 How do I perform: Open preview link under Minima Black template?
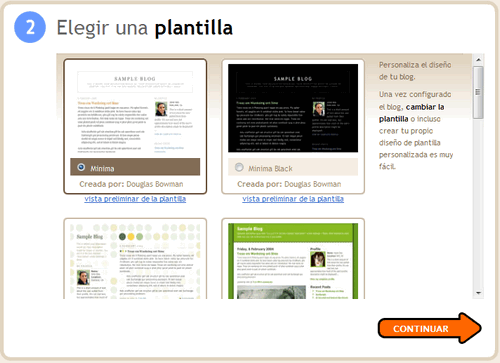293,199
